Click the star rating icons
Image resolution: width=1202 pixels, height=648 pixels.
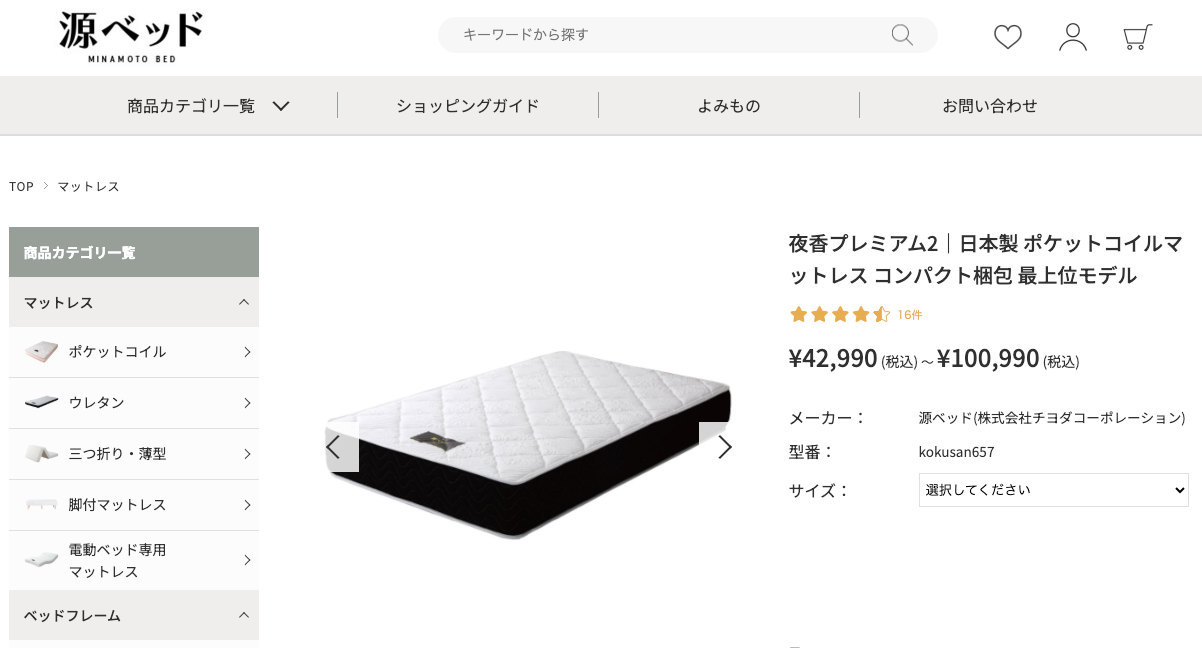tap(839, 315)
